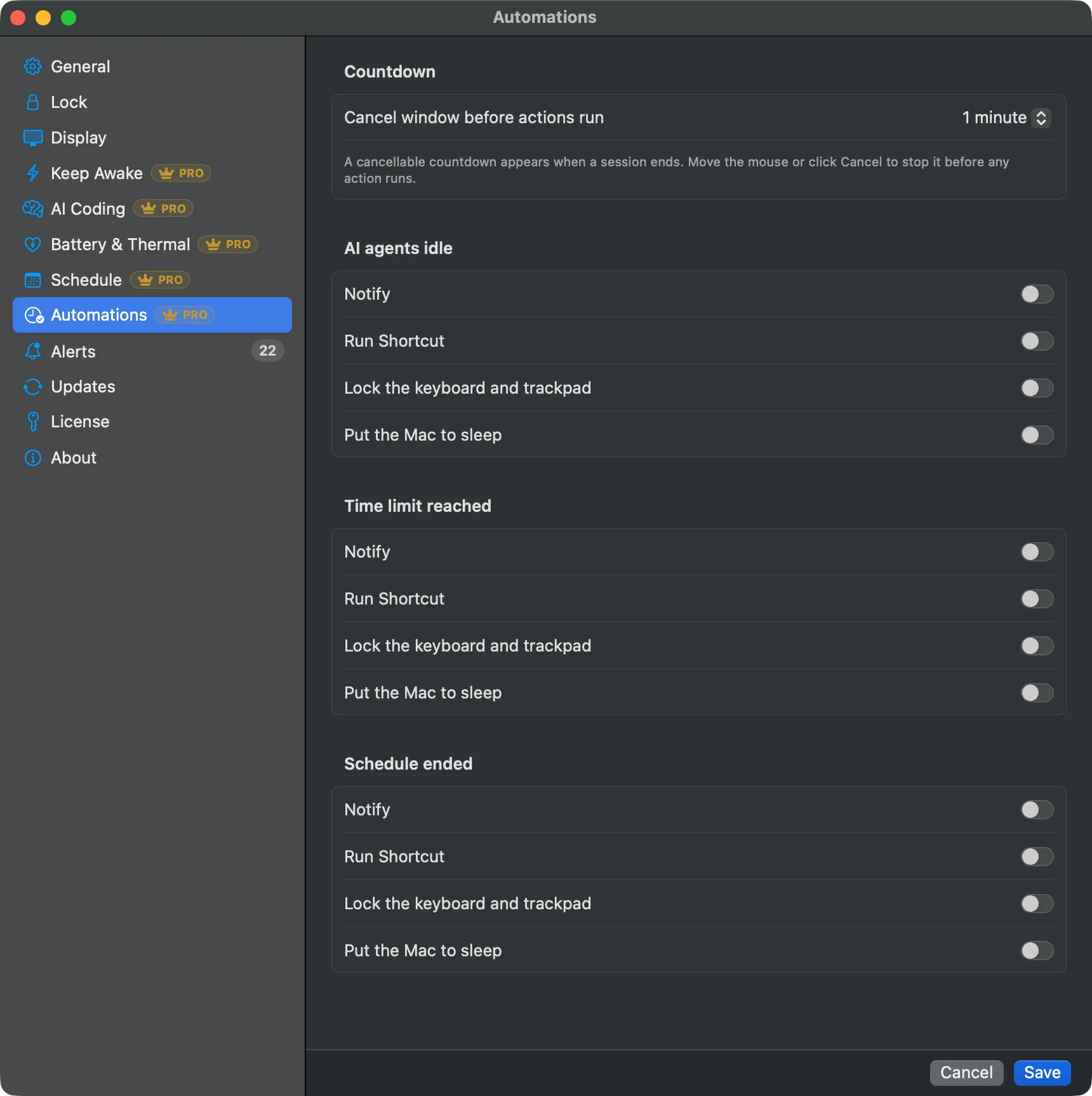Toggle keyboard and trackpad lock for AI agents idle
The width and height of the screenshot is (1092, 1096).
click(x=1037, y=388)
